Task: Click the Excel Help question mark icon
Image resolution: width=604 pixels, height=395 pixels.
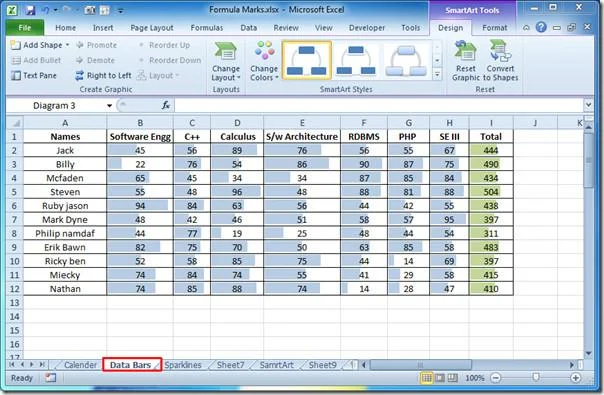Action: [x=541, y=27]
